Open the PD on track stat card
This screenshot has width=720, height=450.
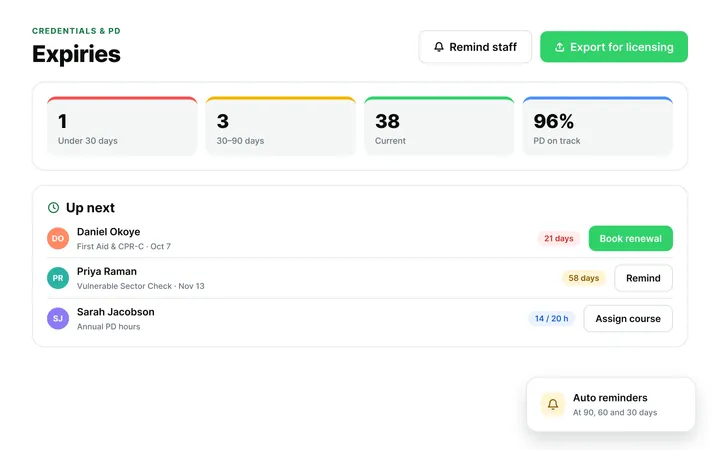point(597,126)
